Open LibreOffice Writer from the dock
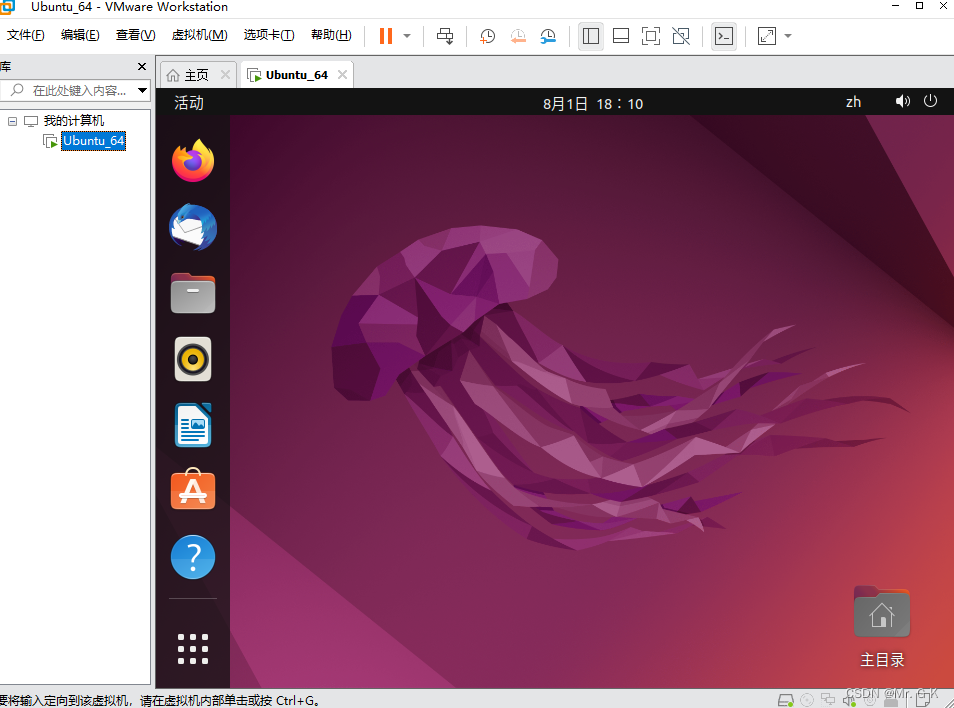This screenshot has width=954, height=708. pos(193,425)
